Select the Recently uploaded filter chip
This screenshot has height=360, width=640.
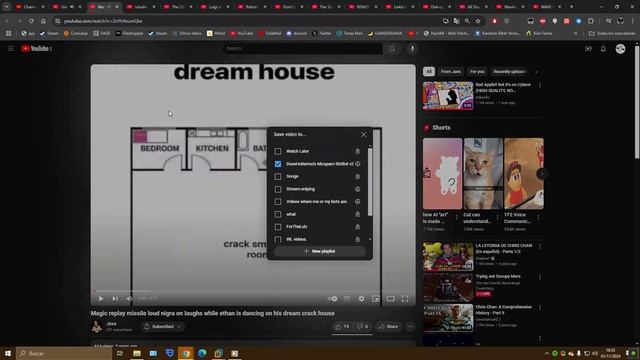[509, 71]
